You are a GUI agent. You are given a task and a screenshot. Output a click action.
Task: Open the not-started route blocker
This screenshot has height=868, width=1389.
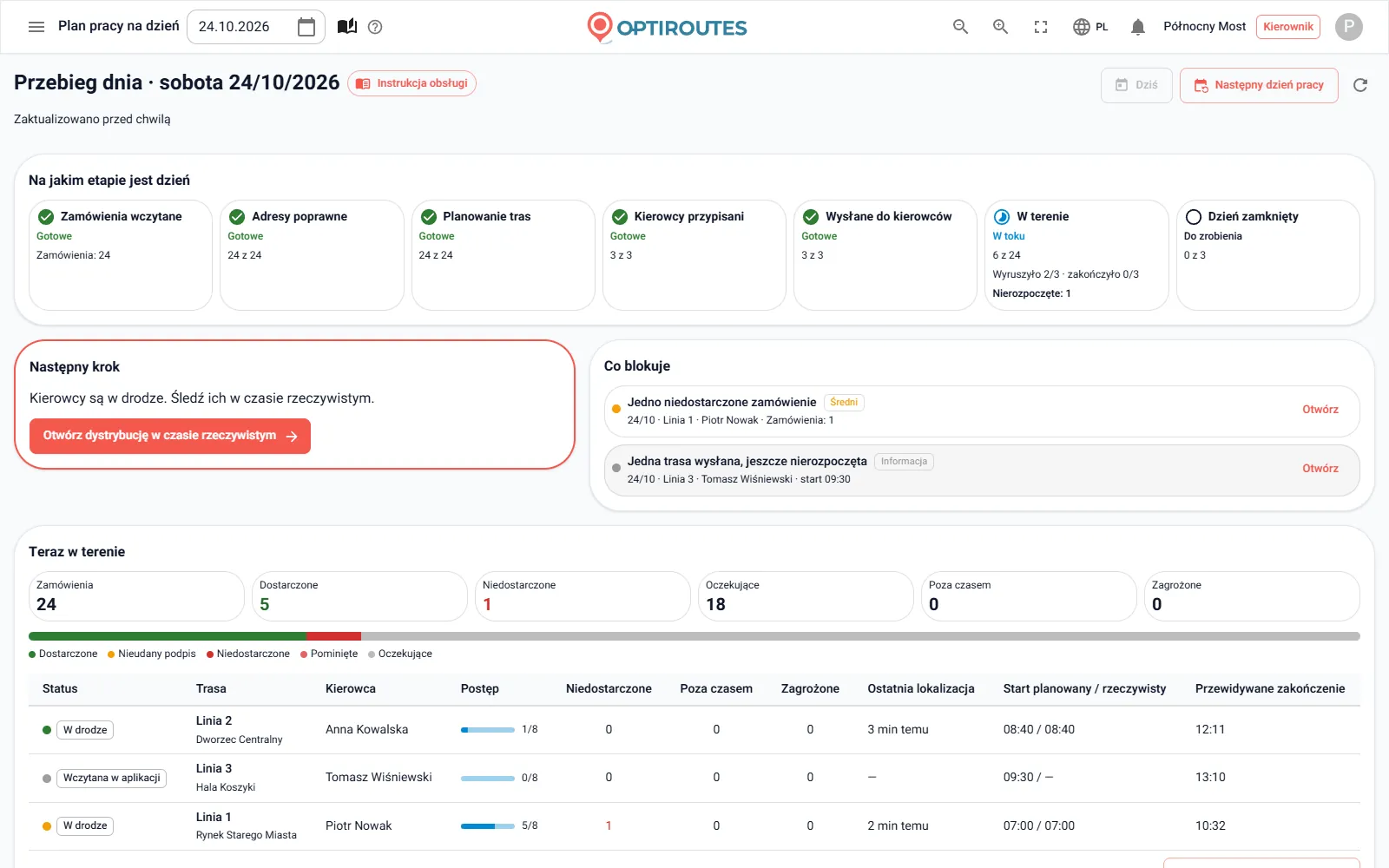pyautogui.click(x=1320, y=469)
